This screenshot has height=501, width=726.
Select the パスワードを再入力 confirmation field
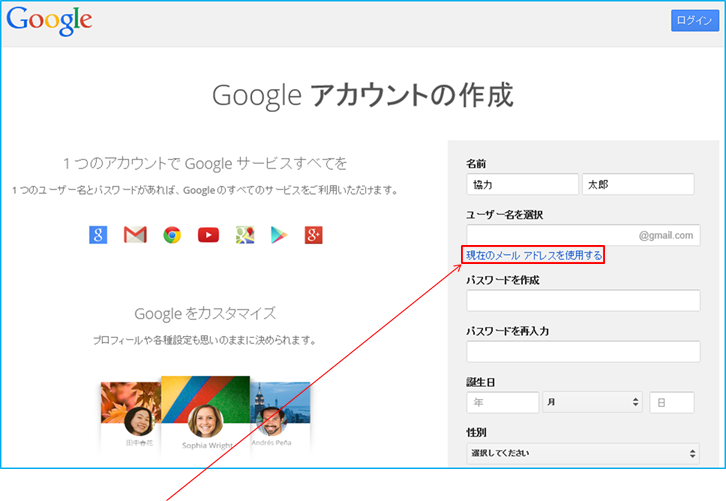coord(583,351)
